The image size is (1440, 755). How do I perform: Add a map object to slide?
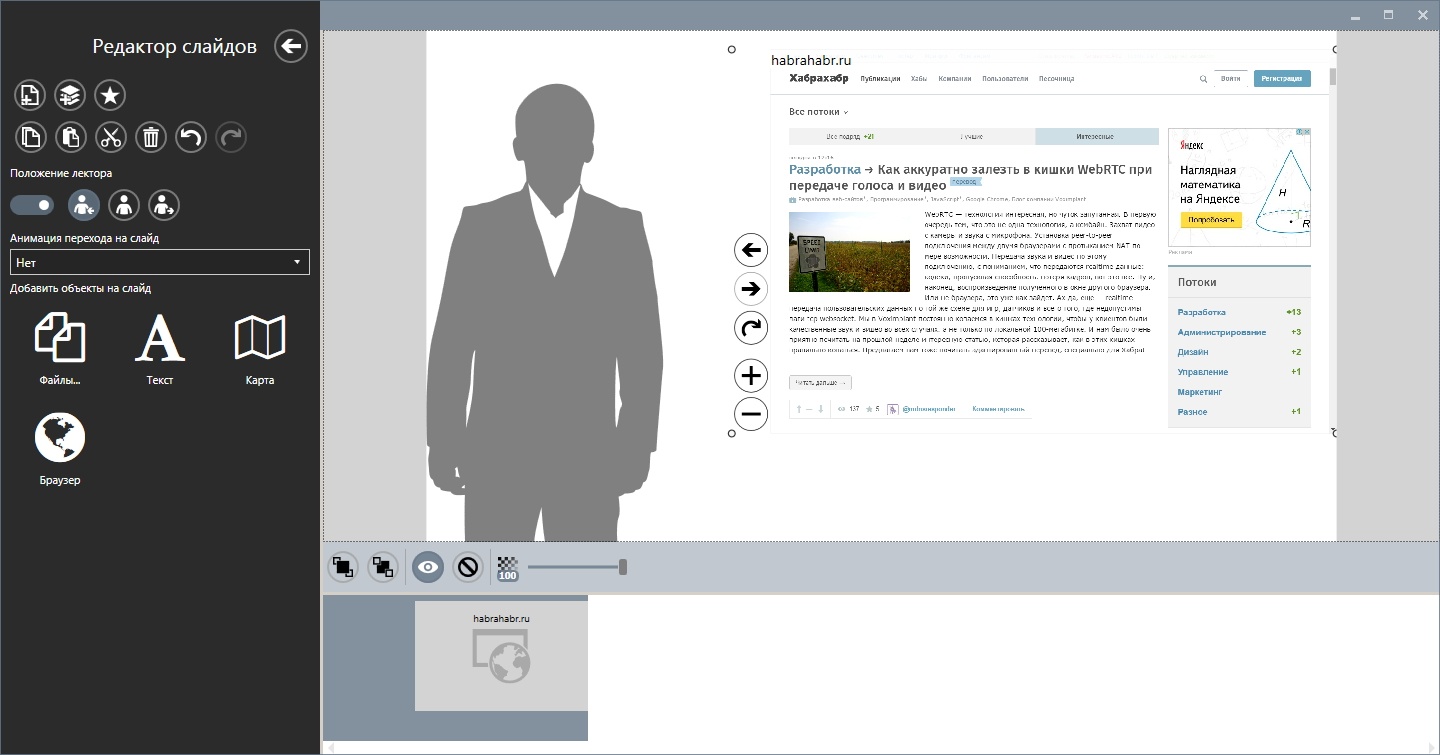(260, 349)
